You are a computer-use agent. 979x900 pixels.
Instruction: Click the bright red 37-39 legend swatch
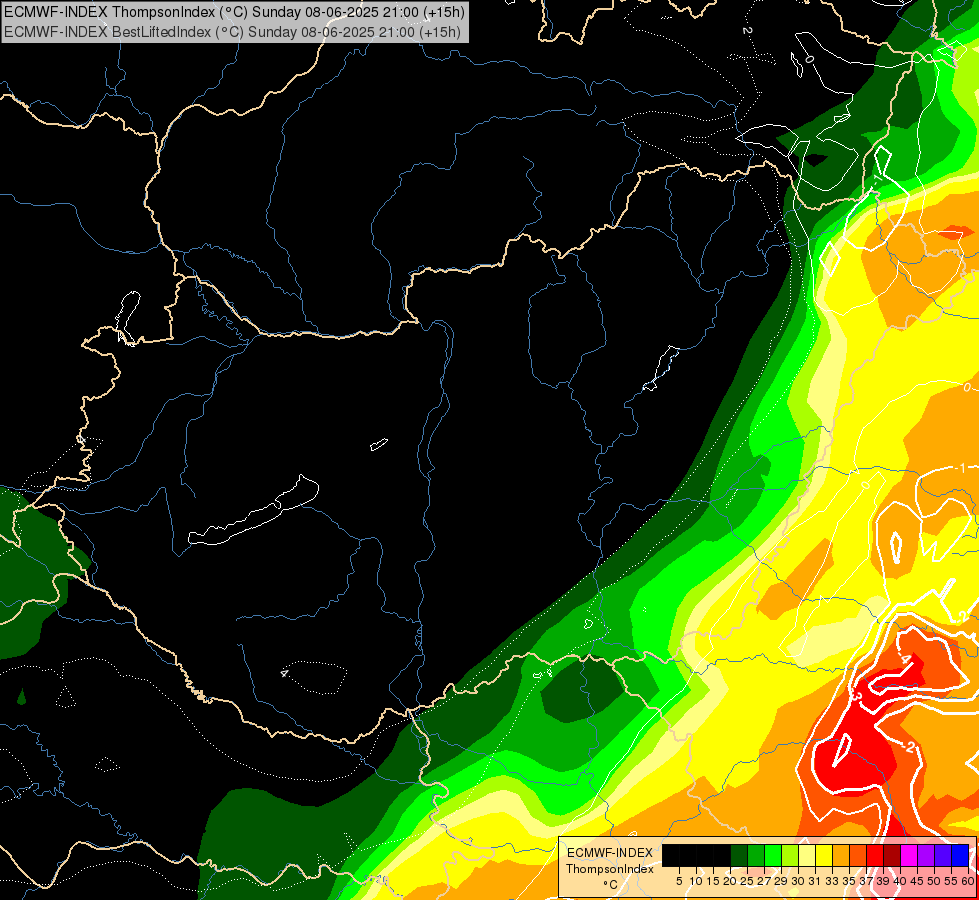(x=874, y=855)
